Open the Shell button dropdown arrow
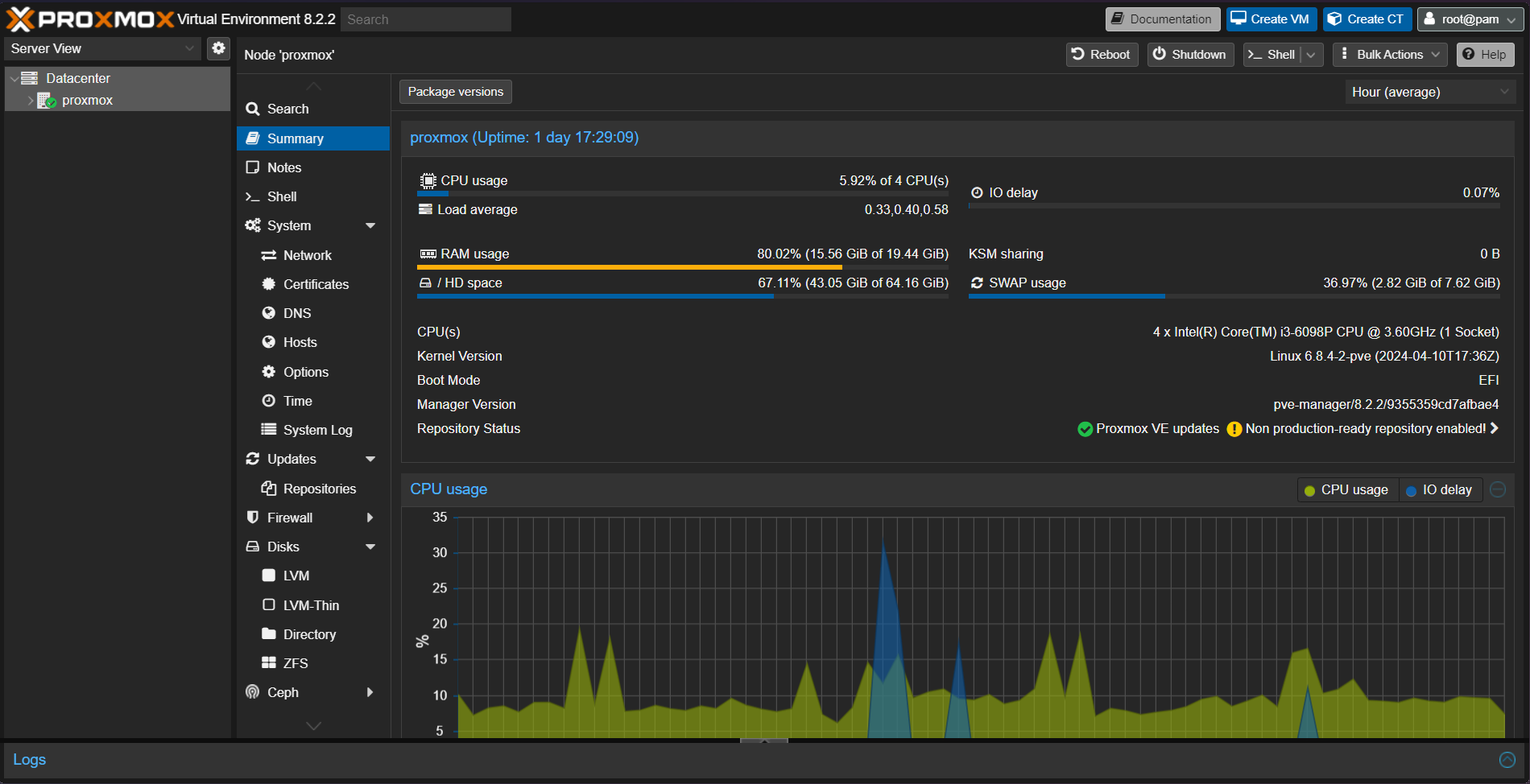The width and height of the screenshot is (1530, 784). click(x=1312, y=55)
